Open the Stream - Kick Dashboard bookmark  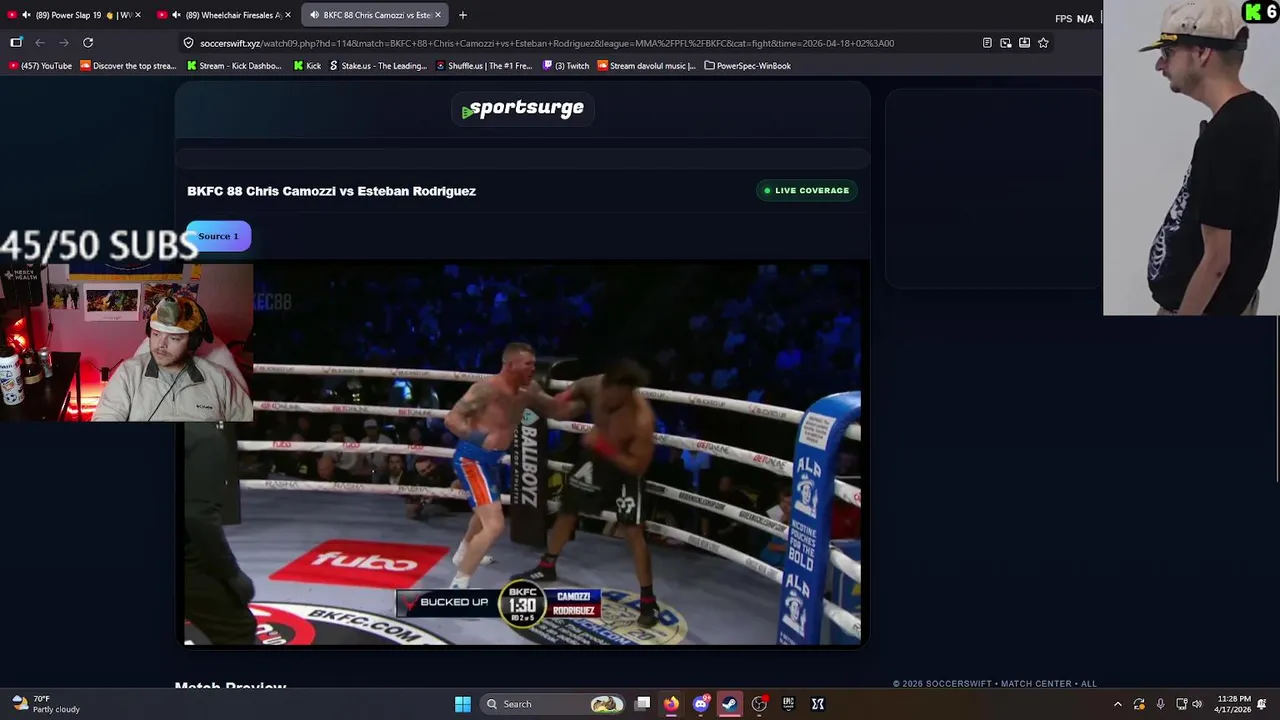(234, 66)
